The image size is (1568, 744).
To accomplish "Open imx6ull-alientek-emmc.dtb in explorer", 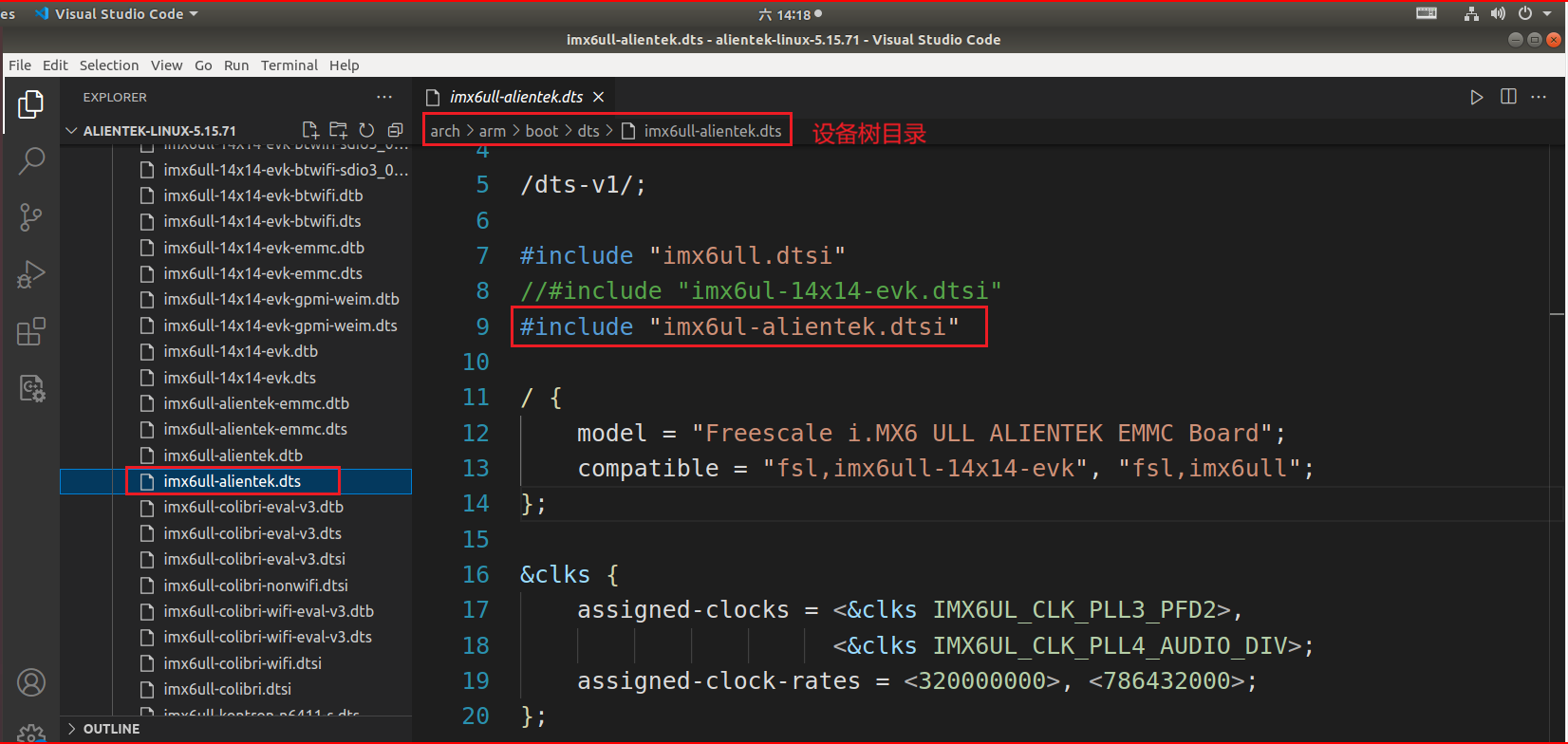I will point(256,403).
